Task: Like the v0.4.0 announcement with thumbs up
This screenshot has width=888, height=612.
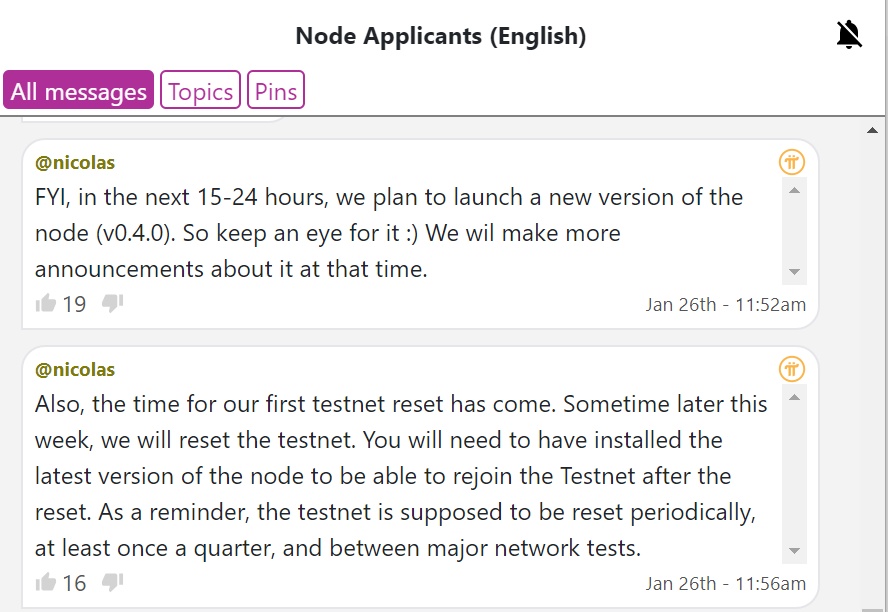Action: [x=46, y=303]
